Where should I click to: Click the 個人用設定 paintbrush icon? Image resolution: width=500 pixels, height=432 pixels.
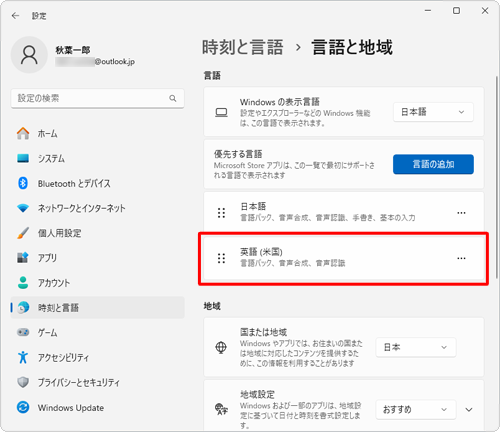[23, 233]
